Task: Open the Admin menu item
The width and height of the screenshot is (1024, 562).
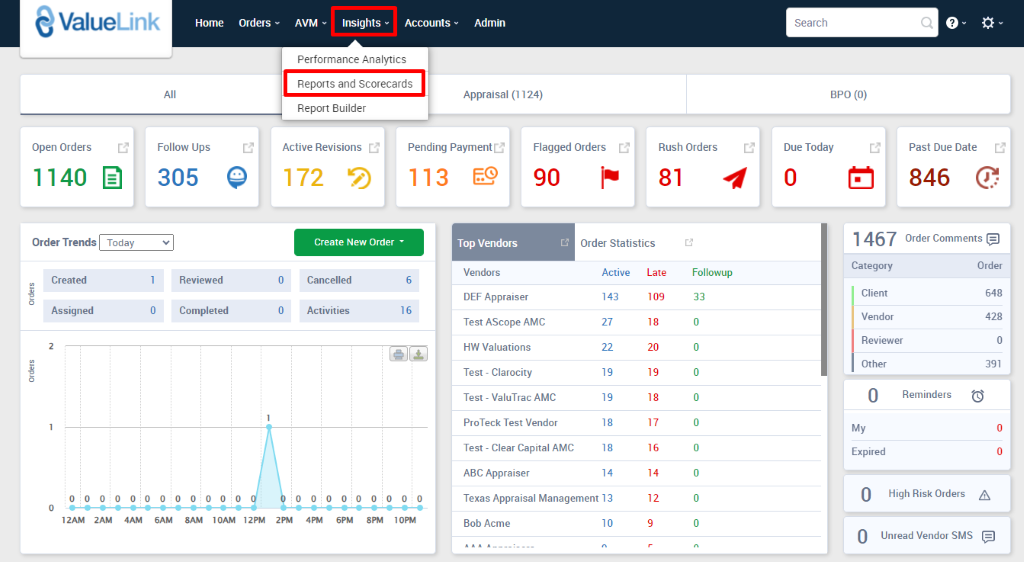Action: [x=490, y=23]
